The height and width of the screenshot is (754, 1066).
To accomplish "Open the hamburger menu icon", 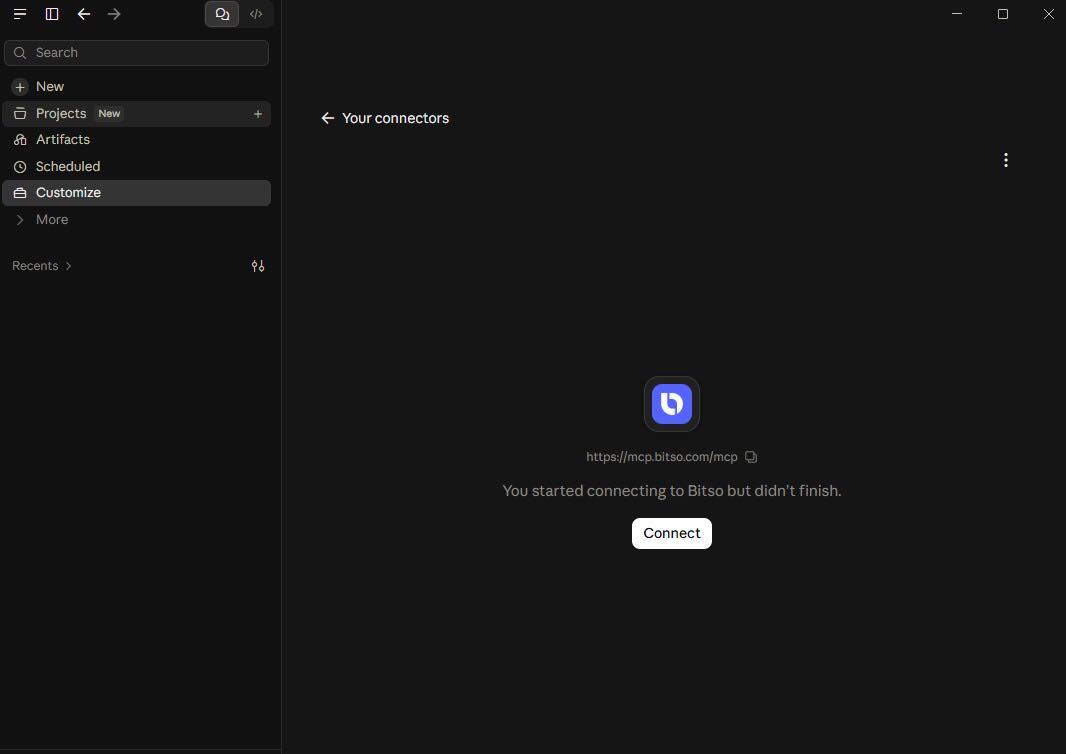I will (x=20, y=14).
